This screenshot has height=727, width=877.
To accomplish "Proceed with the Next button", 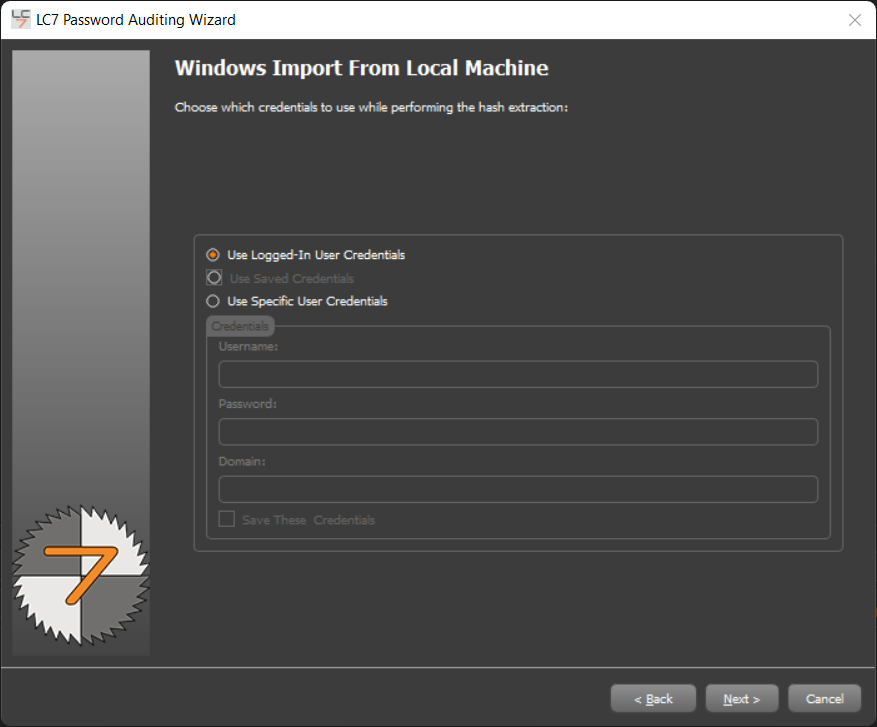I will [742, 698].
